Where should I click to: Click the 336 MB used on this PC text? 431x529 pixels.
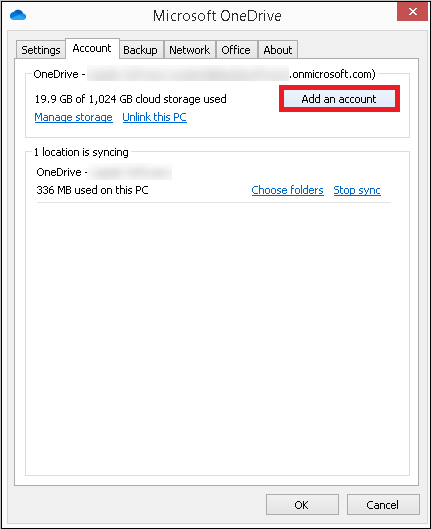[92, 190]
